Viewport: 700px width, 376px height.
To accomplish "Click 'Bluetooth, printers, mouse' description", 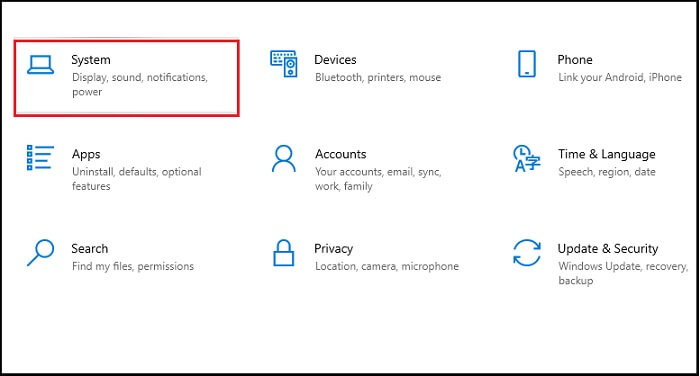I will pos(378,77).
